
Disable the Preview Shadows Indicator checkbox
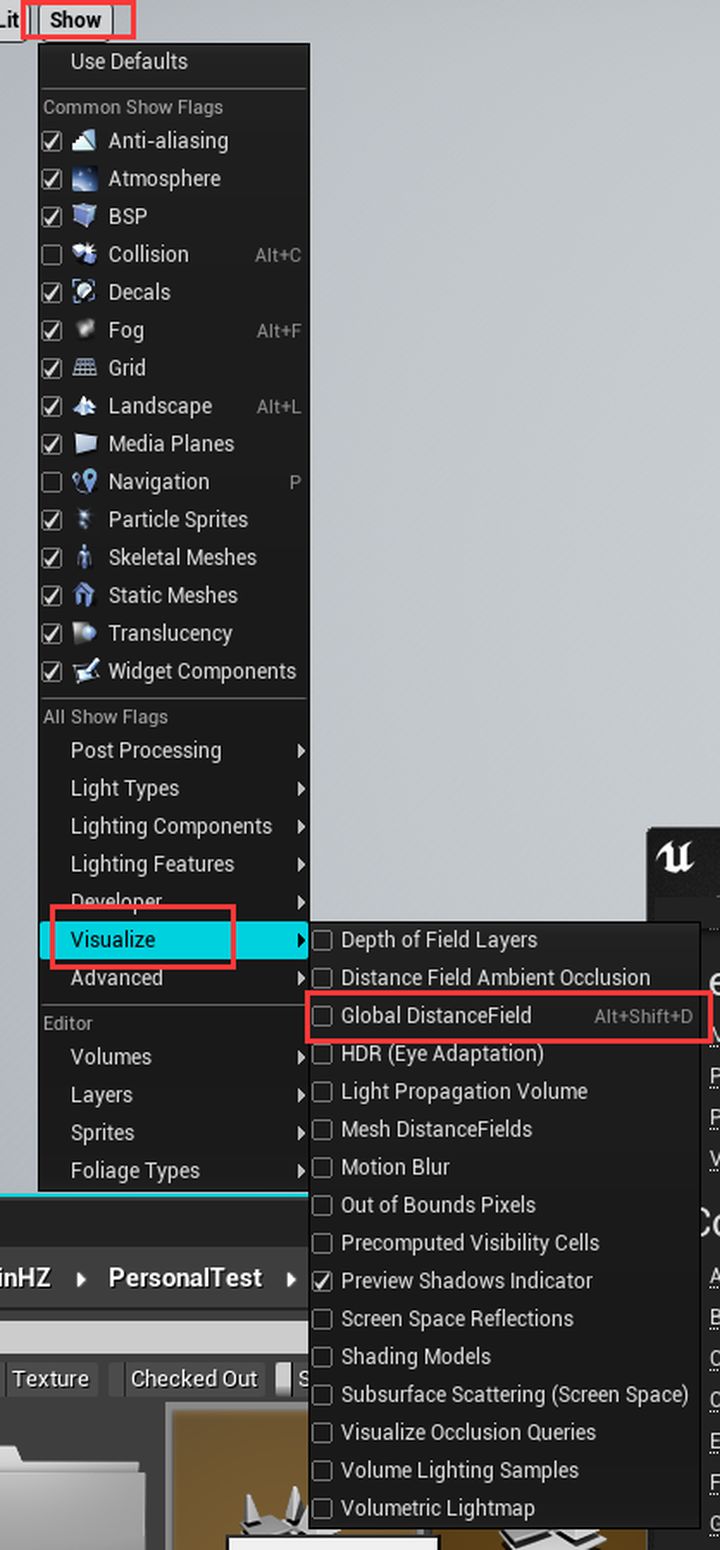coord(322,1281)
